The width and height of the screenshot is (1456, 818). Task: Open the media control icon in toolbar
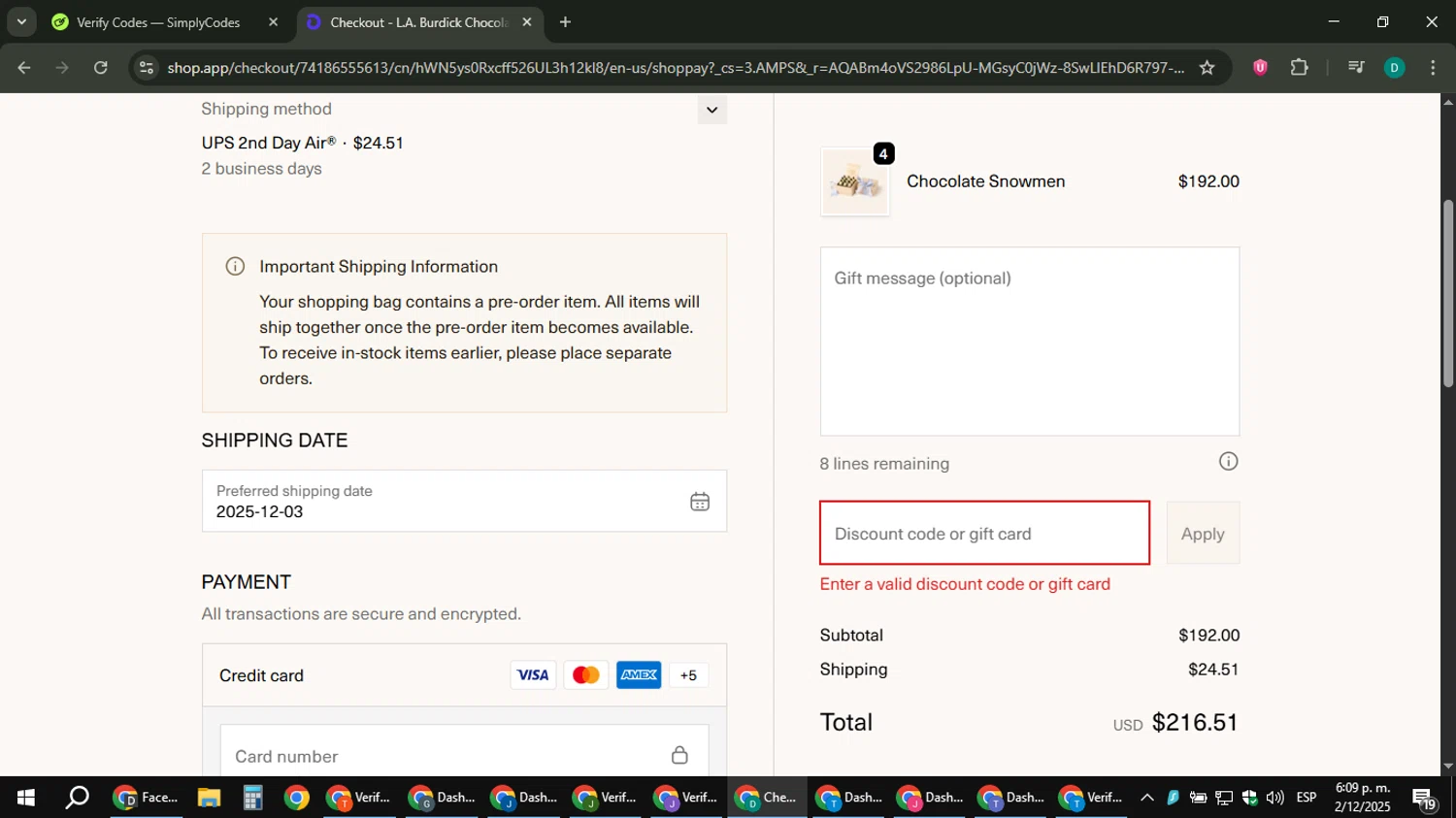1356,67
